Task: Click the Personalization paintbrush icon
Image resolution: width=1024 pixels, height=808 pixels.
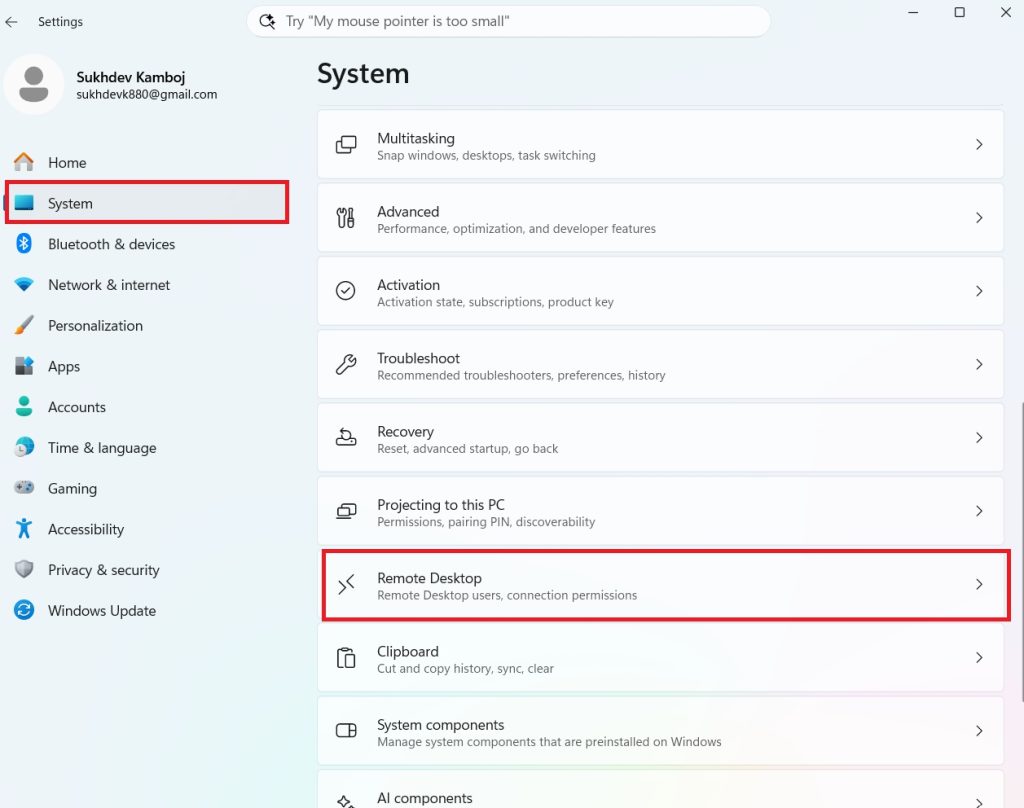Action: (24, 325)
